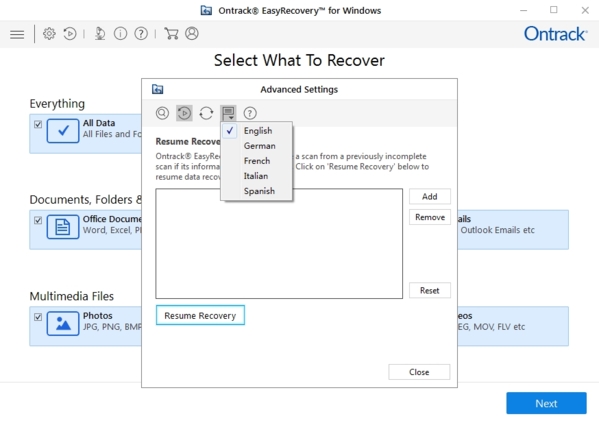
Task: Select German language
Action: click(x=257, y=146)
